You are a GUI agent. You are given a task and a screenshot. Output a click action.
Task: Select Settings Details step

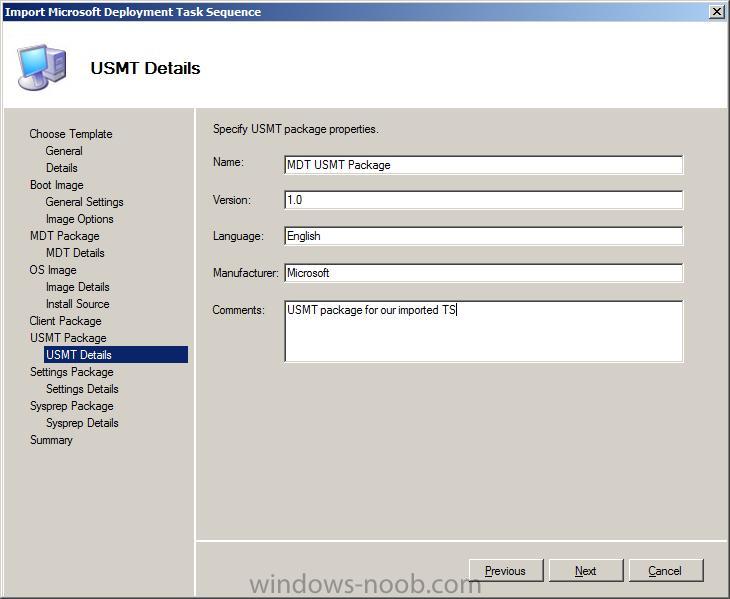(82, 389)
